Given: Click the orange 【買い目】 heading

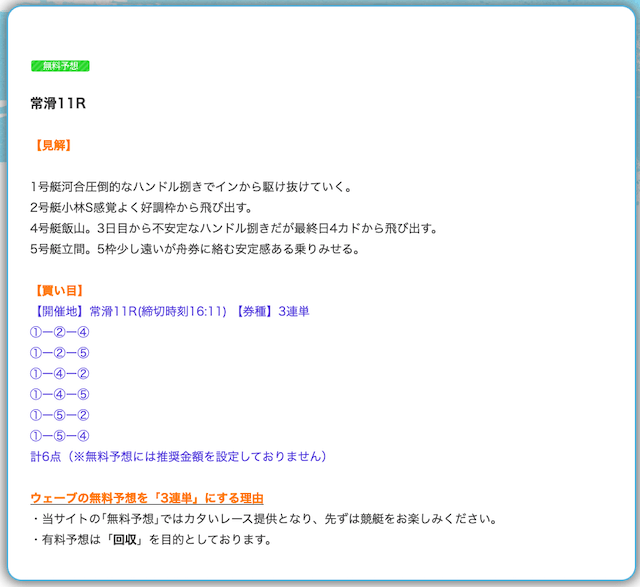Looking at the screenshot, I should [x=60, y=290].
